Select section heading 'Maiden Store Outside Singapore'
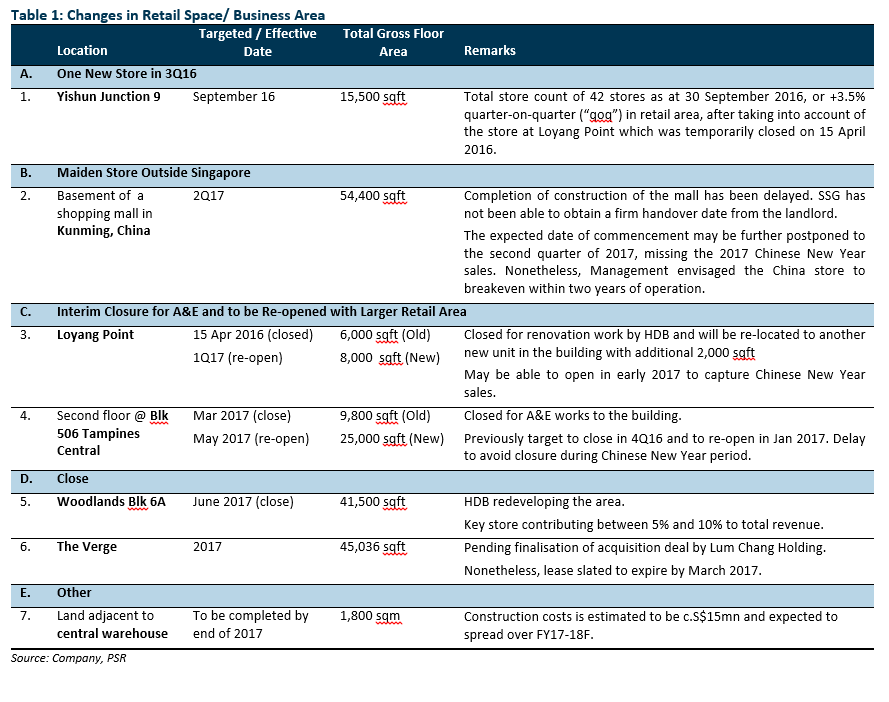This screenshot has width=889, height=702. [x=153, y=173]
